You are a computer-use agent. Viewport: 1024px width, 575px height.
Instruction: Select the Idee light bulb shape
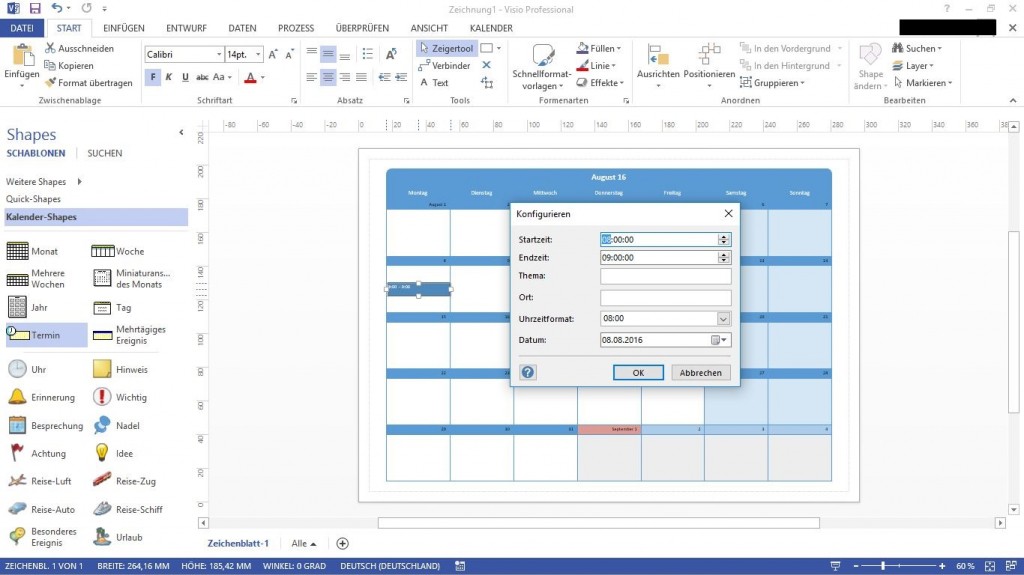(124, 453)
